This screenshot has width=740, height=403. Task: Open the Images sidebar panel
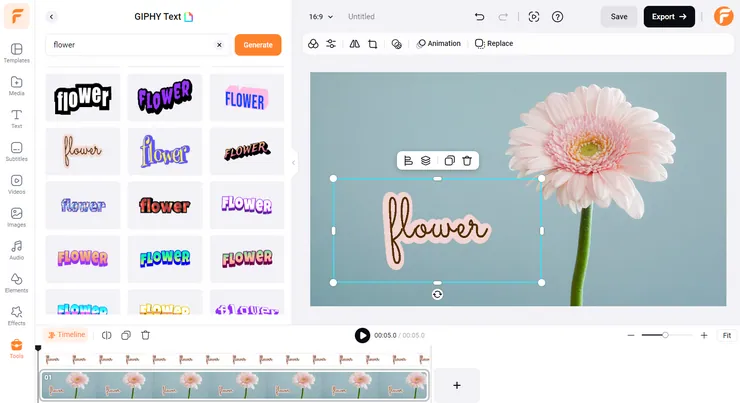(17, 218)
